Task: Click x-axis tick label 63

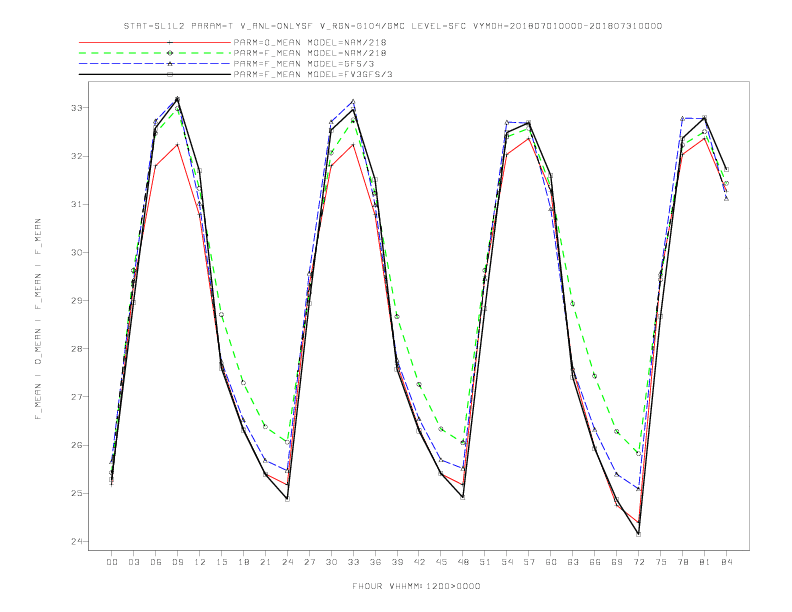Action: coord(573,562)
